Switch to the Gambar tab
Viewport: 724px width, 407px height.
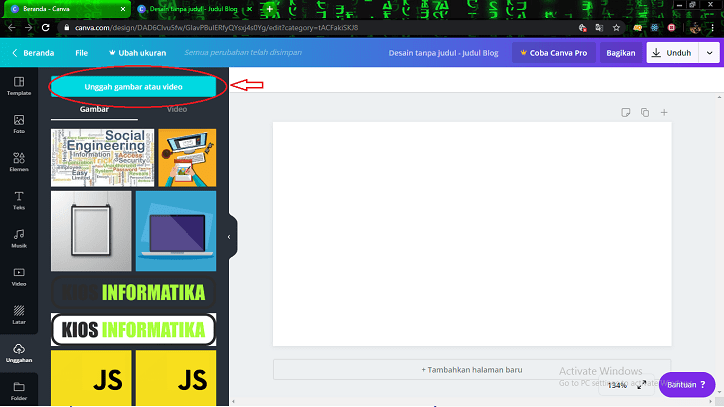point(94,109)
